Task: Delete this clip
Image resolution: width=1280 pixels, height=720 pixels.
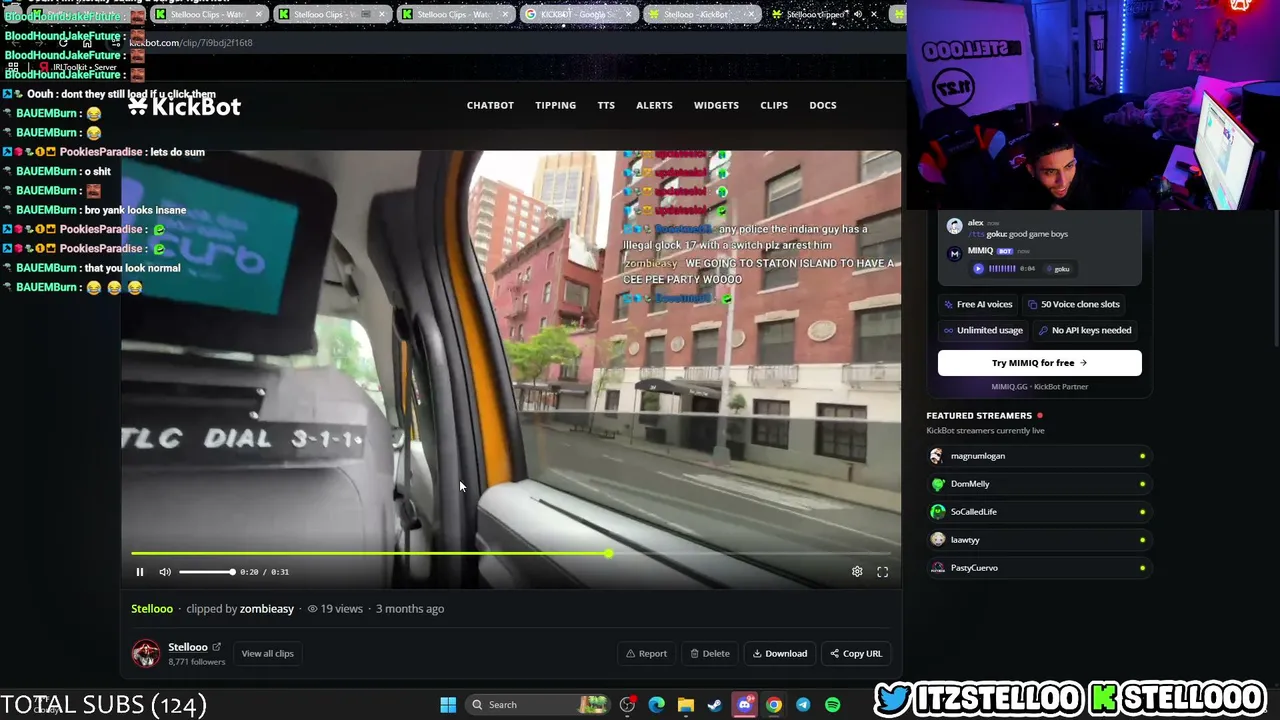Action: tap(710, 653)
